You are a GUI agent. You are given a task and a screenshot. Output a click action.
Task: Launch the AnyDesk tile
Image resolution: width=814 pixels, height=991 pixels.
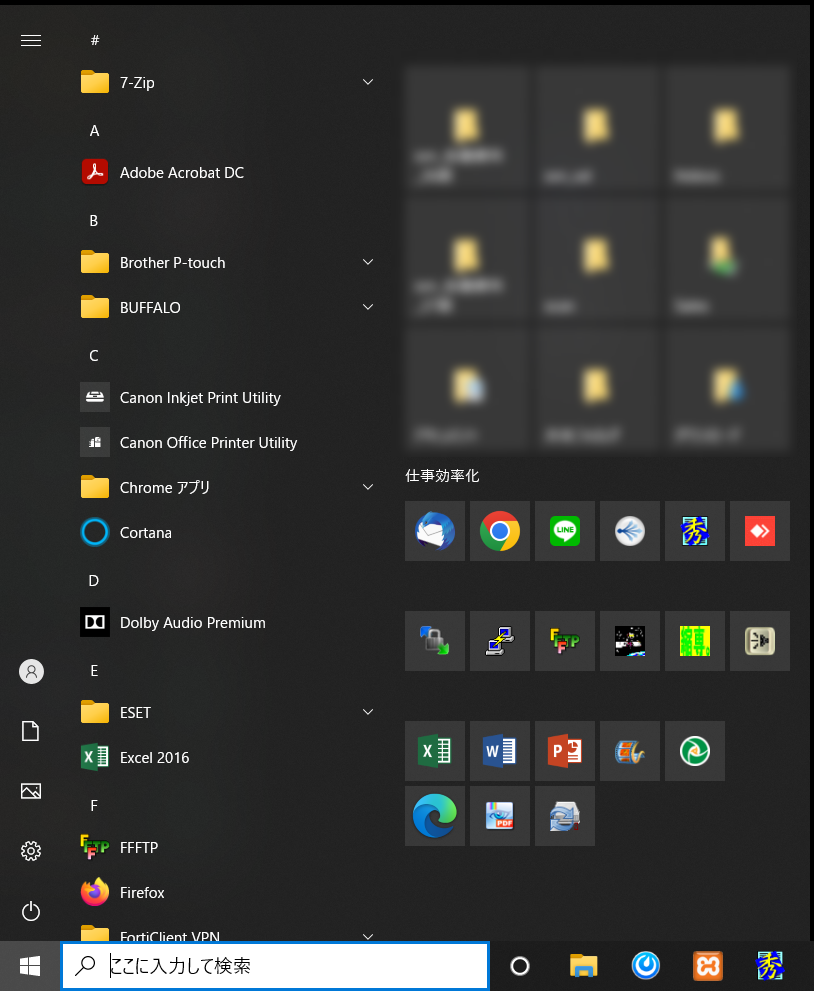coord(760,531)
